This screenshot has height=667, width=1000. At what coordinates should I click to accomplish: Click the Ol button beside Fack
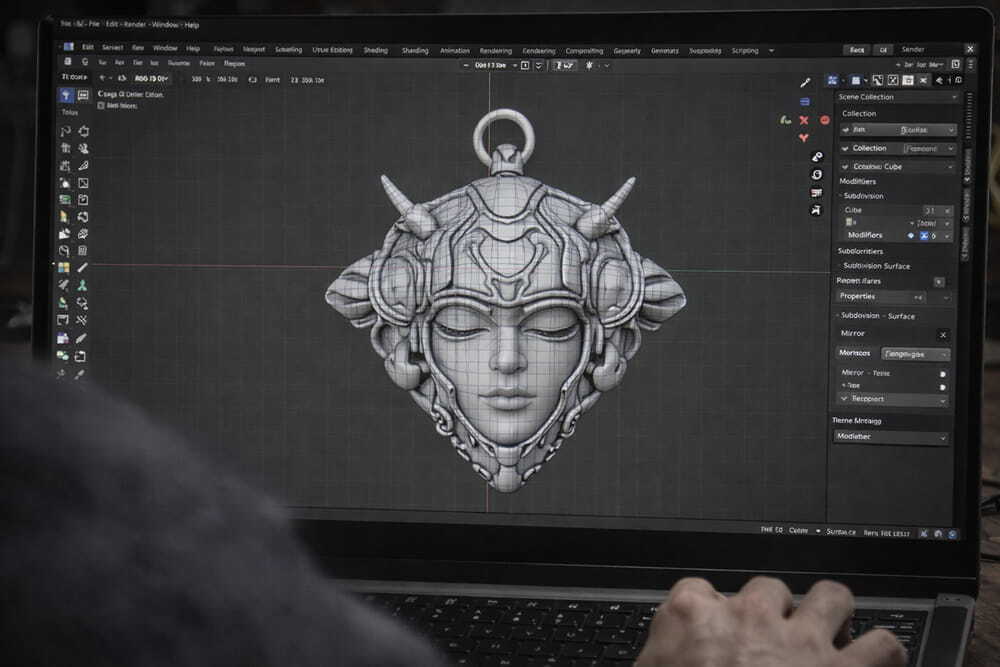pyautogui.click(x=883, y=50)
